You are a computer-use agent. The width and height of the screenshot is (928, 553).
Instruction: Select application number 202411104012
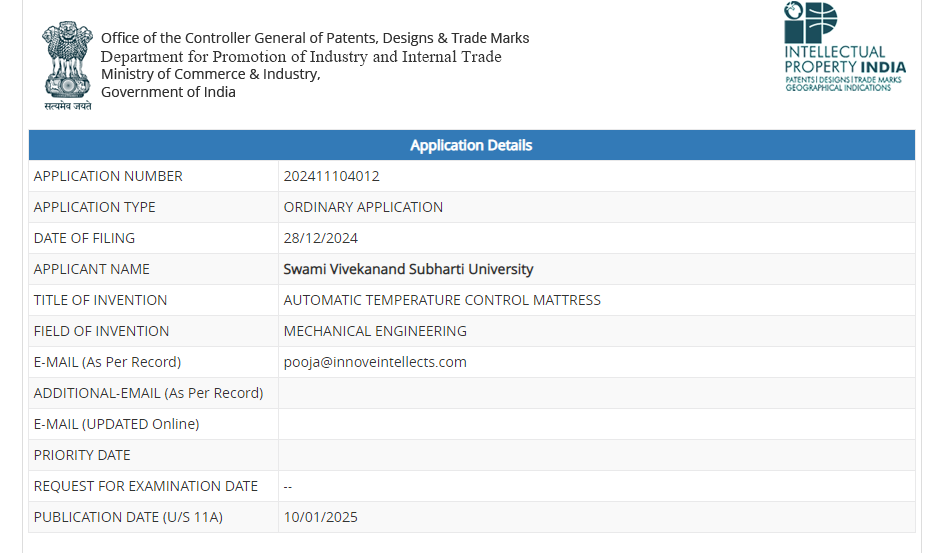pyautogui.click(x=331, y=176)
